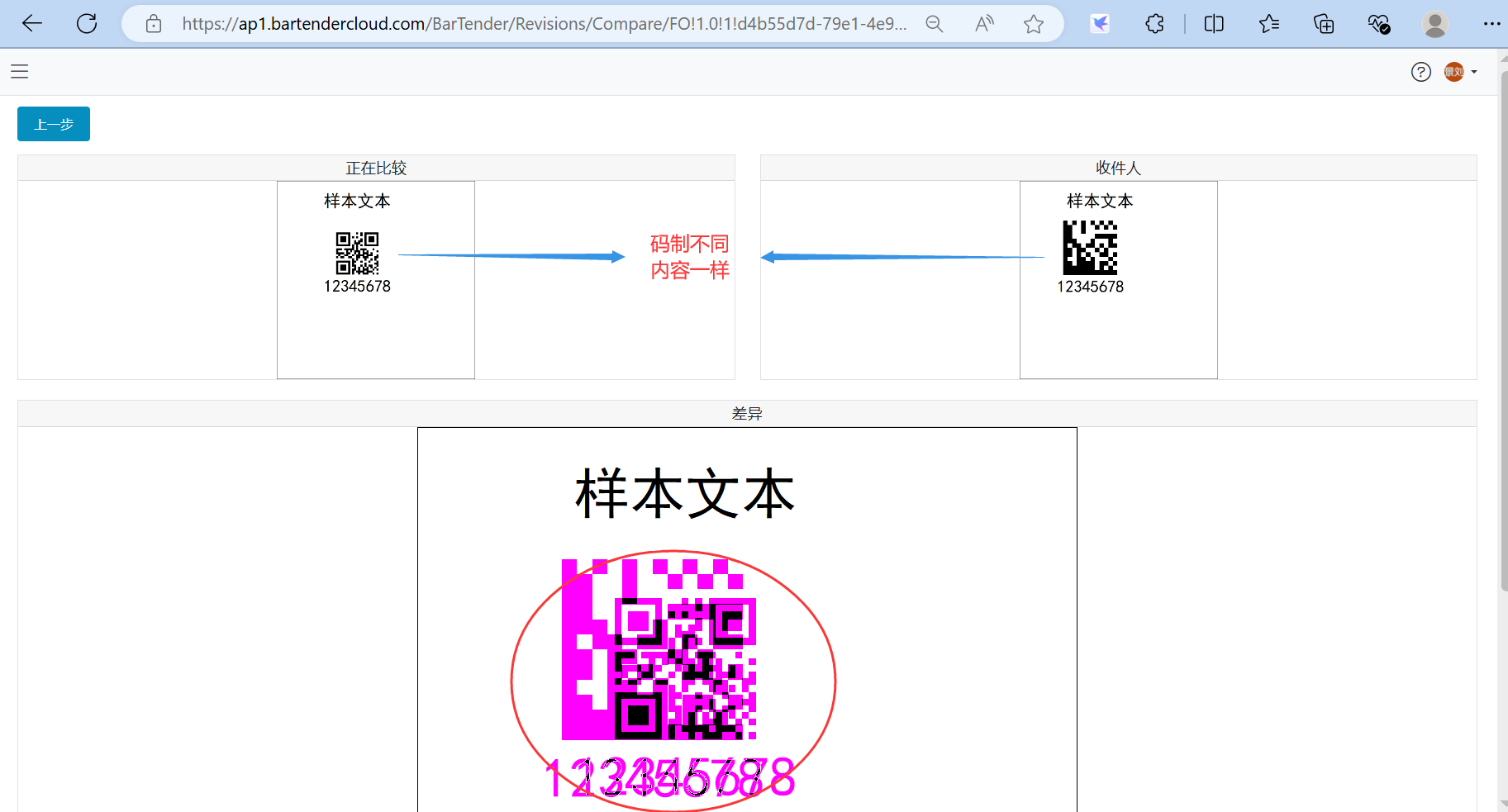Select the bartendercloud URL in the address bar

pos(544,24)
